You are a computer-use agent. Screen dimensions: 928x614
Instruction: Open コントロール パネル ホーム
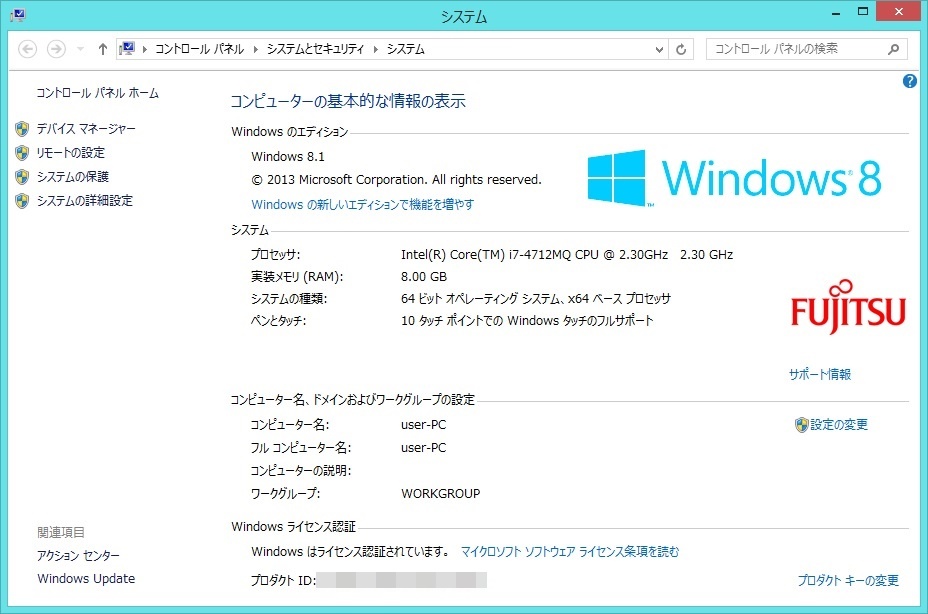point(98,93)
